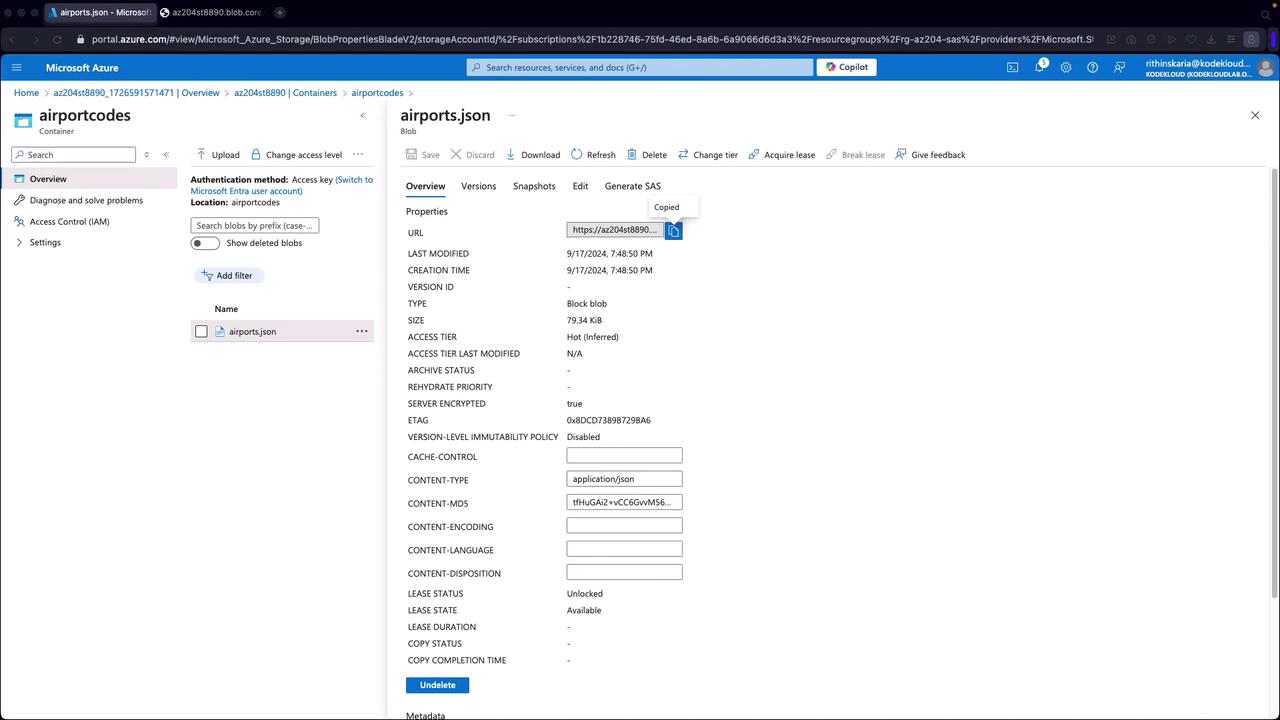Click the CONTENT-MD5 input field
Screen dimensions: 1280x720
click(x=624, y=502)
